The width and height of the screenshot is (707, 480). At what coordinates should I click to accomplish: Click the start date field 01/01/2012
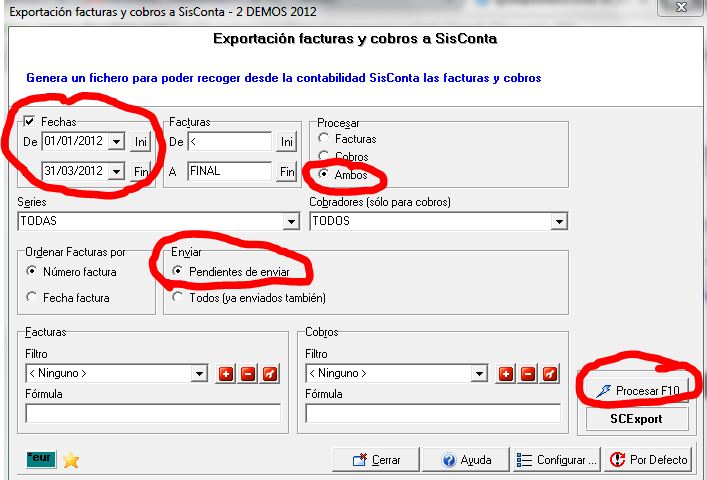[x=75, y=141]
